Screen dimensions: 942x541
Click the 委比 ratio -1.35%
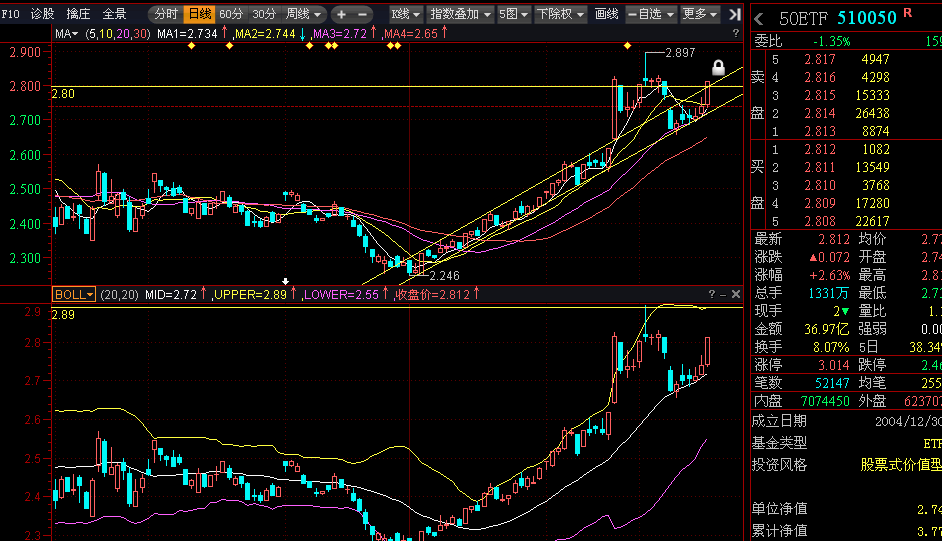[x=831, y=41]
